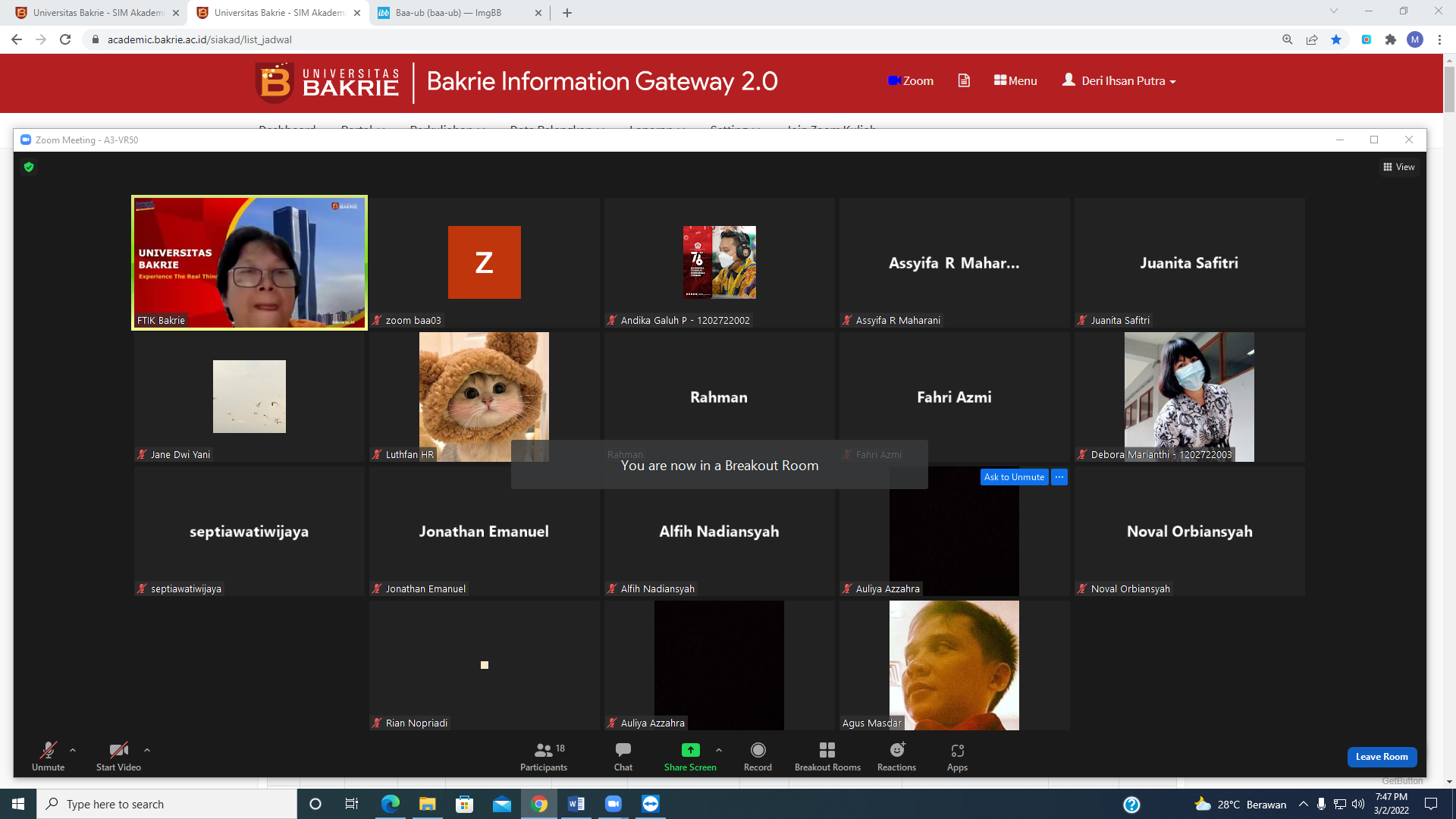Open Task View on taskbar
This screenshot has width=1456, height=819.
click(352, 804)
